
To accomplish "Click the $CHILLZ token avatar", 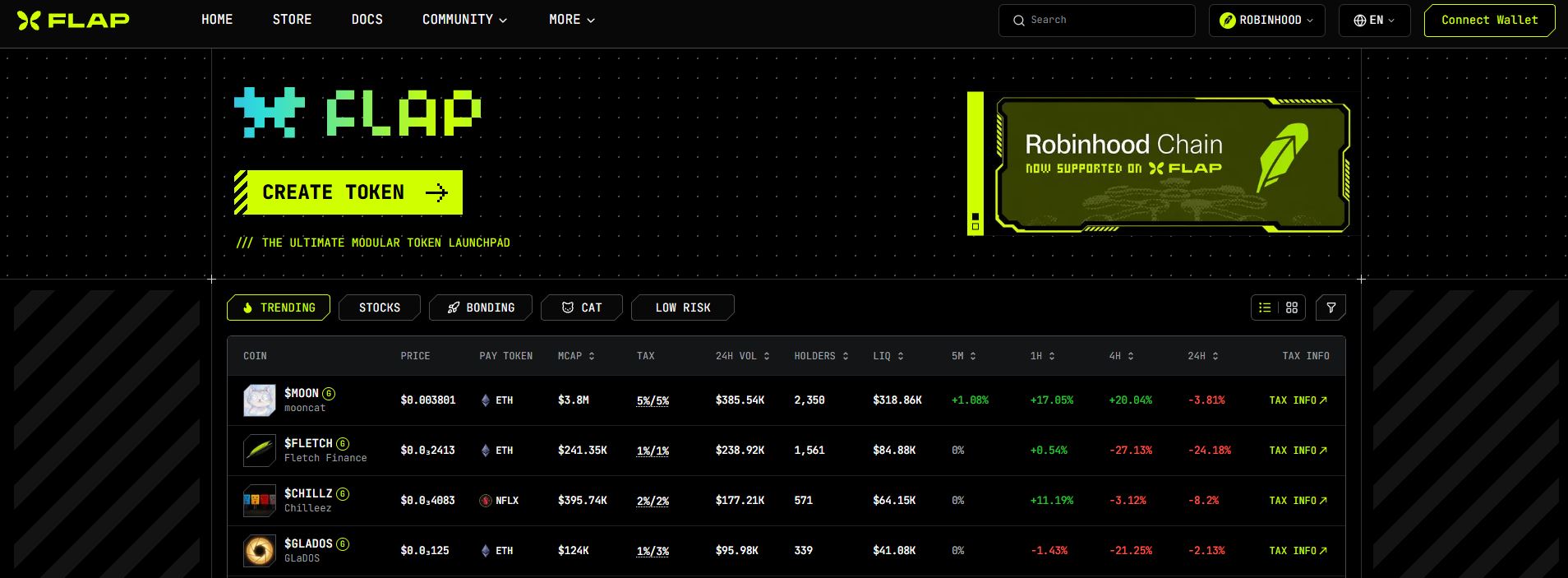I will coord(260,501).
